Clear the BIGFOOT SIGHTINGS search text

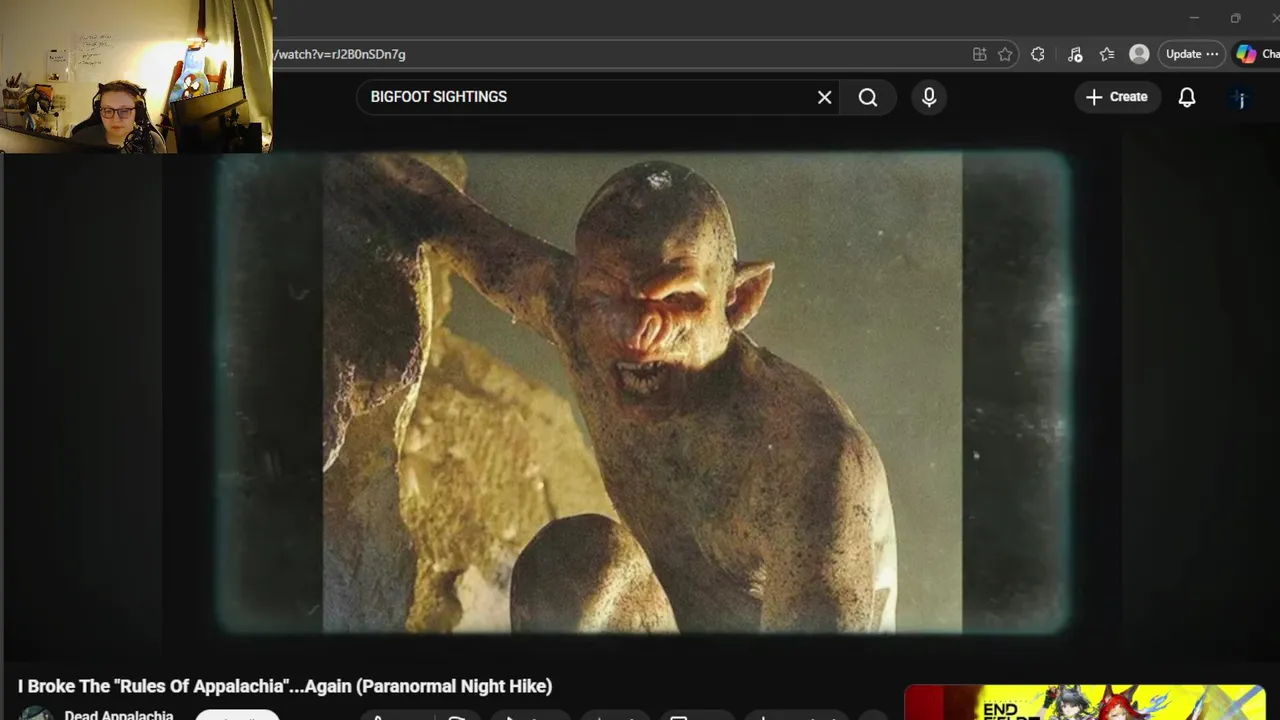[x=824, y=97]
